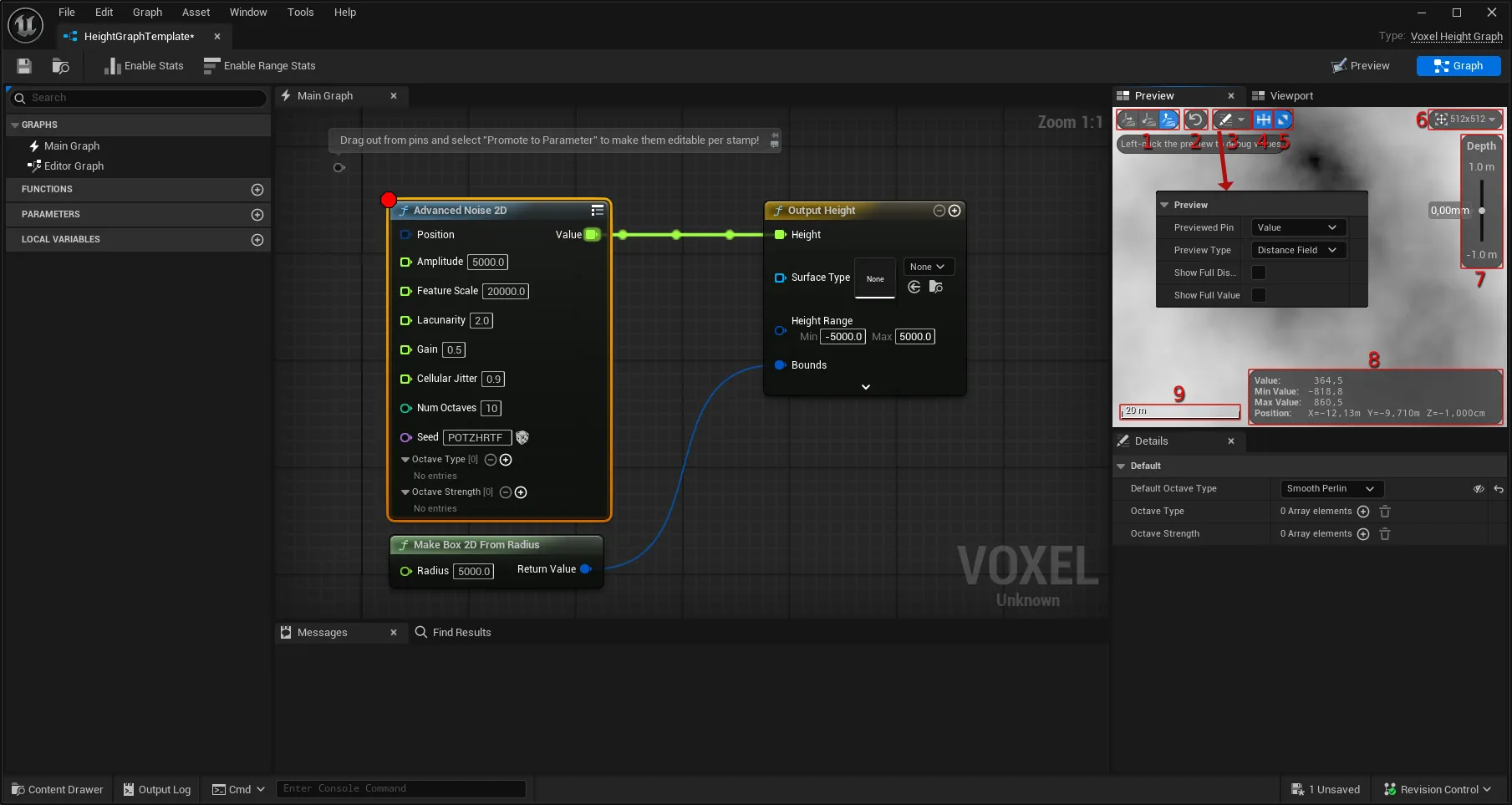Open the 512x512 resolution dropdown
Screen dimensions: 1512x805
coord(1466,120)
